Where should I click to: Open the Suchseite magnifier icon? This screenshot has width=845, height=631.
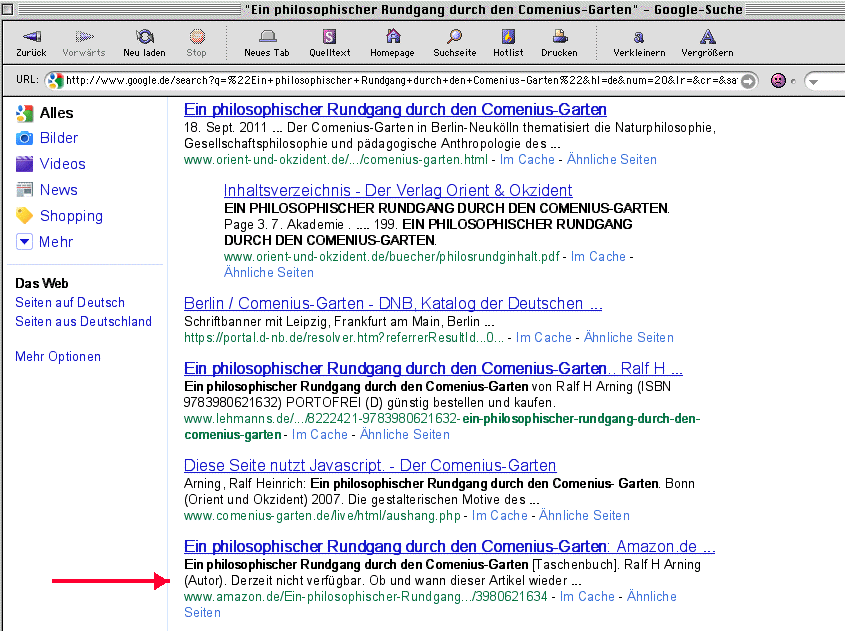click(455, 37)
